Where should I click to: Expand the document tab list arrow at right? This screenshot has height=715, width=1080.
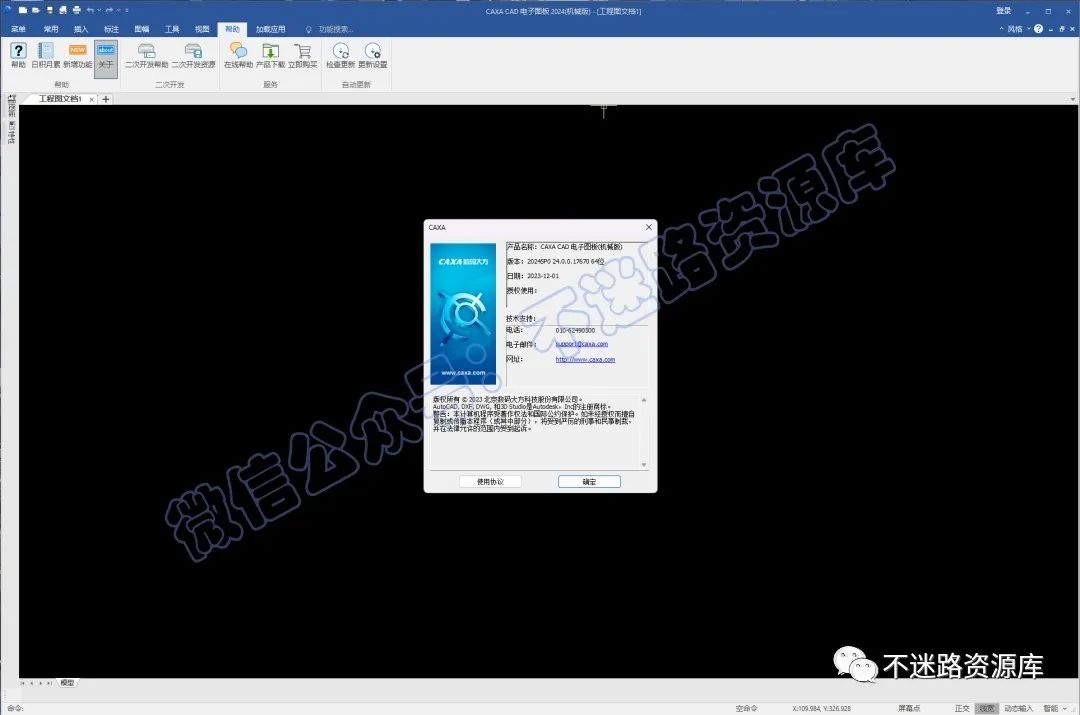click(x=1072, y=99)
